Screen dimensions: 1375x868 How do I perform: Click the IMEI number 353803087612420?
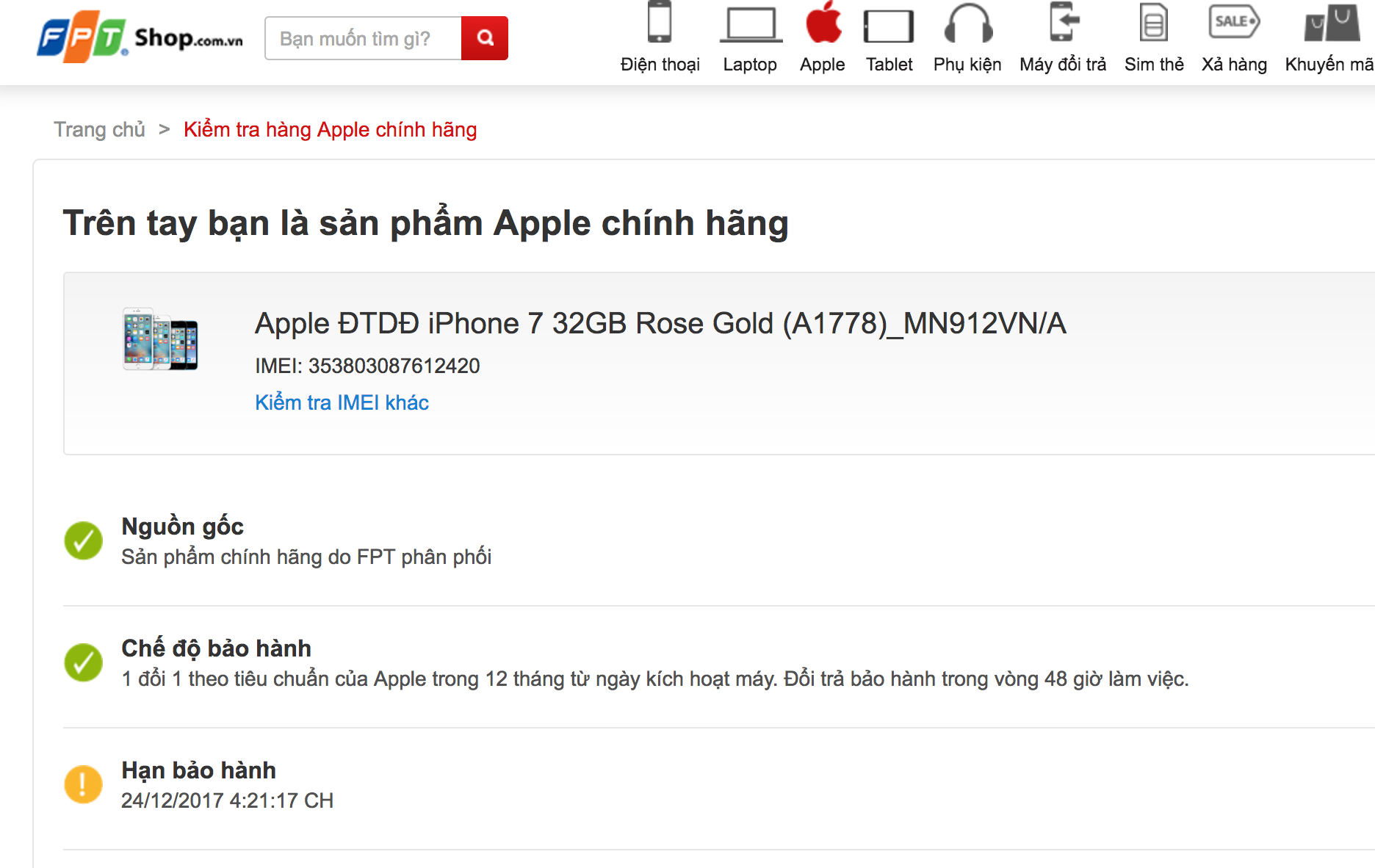coord(394,366)
